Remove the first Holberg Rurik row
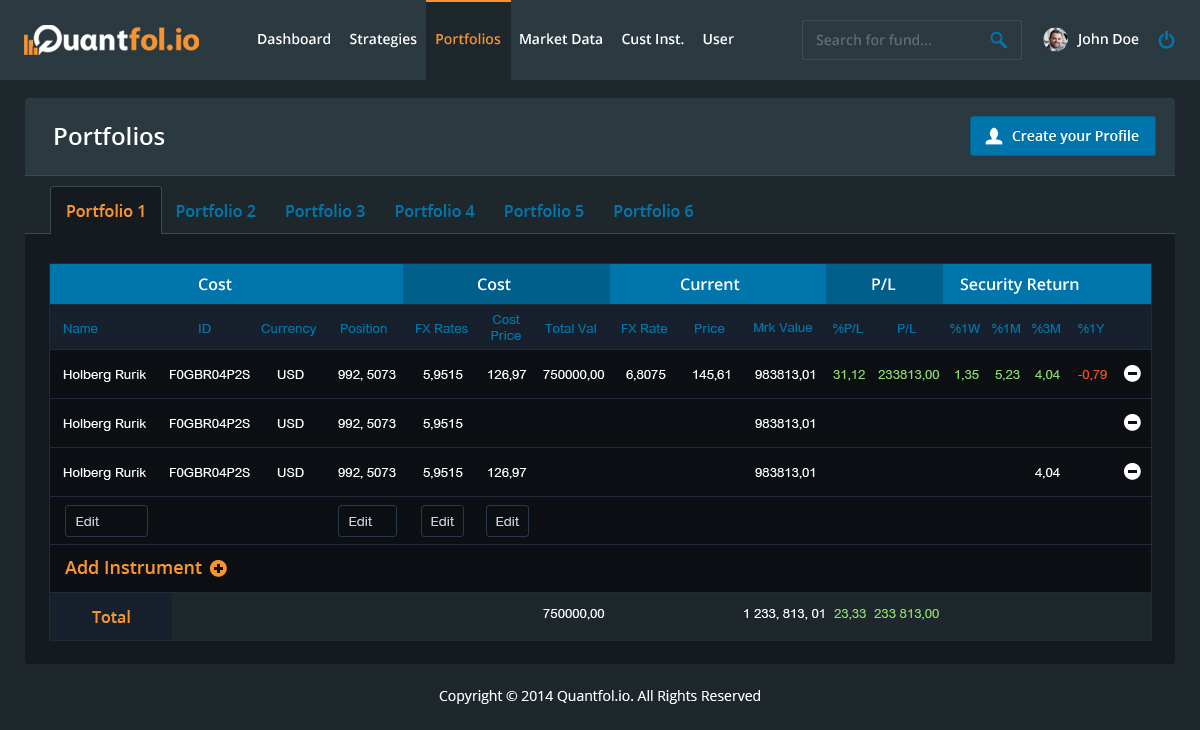1200x730 pixels. 1132,374
